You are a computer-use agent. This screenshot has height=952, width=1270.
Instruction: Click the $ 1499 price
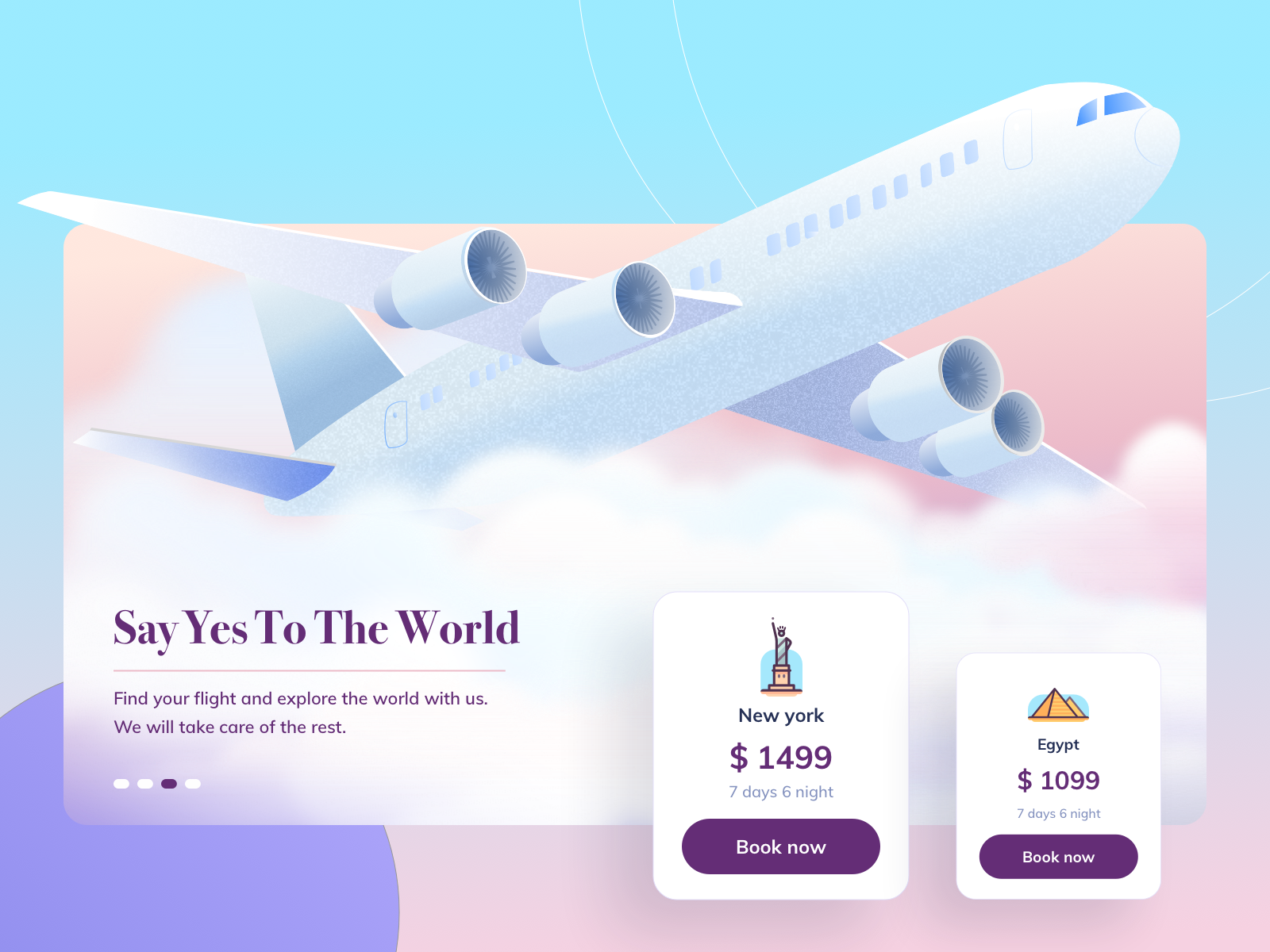pyautogui.click(x=781, y=758)
